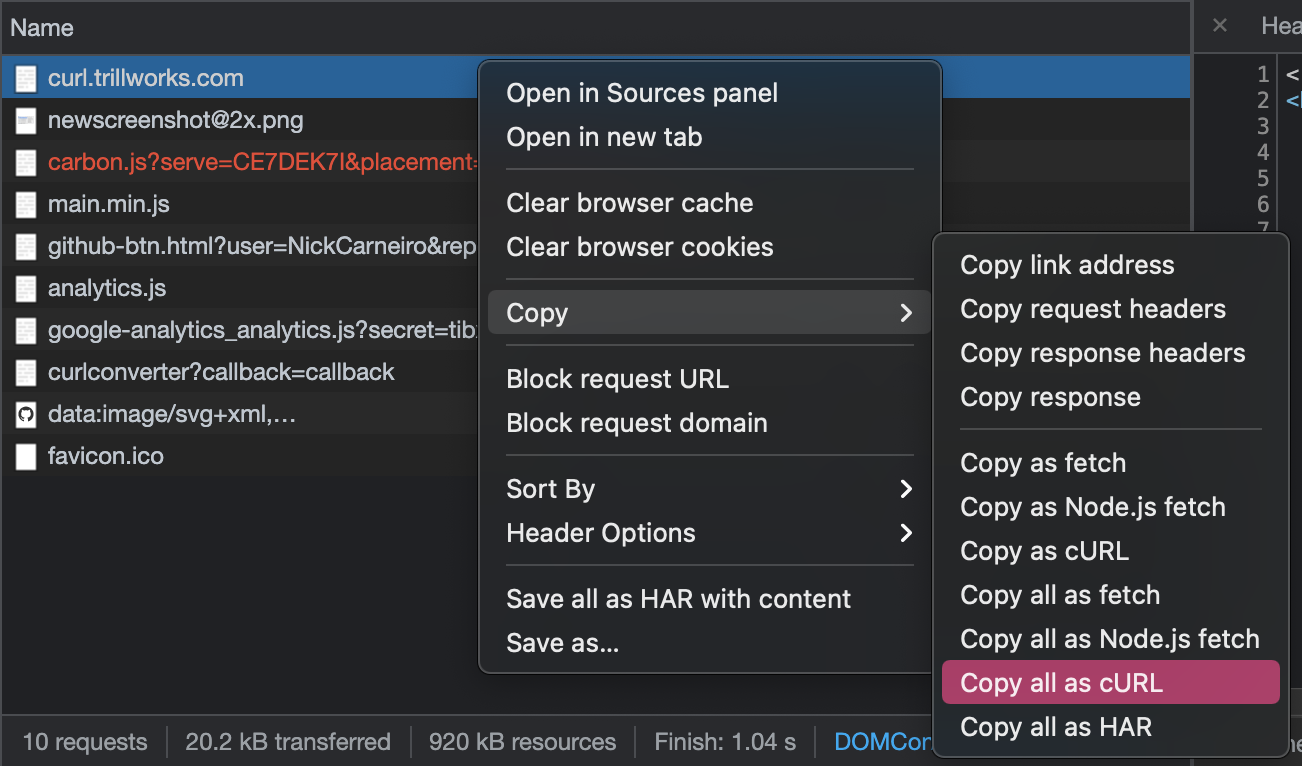The width and height of the screenshot is (1302, 766).
Task: Select the newscreenshot@2x.png request row
Action: tap(240, 120)
